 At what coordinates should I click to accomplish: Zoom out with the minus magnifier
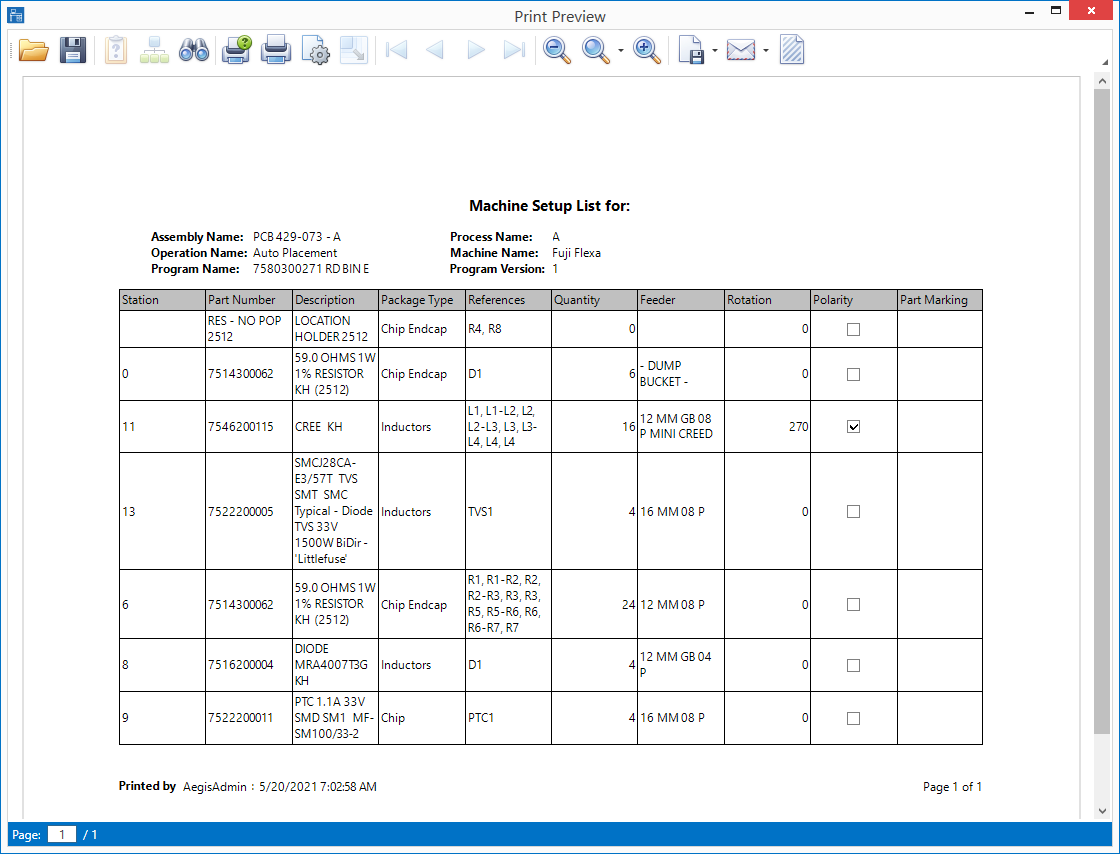[x=557, y=50]
